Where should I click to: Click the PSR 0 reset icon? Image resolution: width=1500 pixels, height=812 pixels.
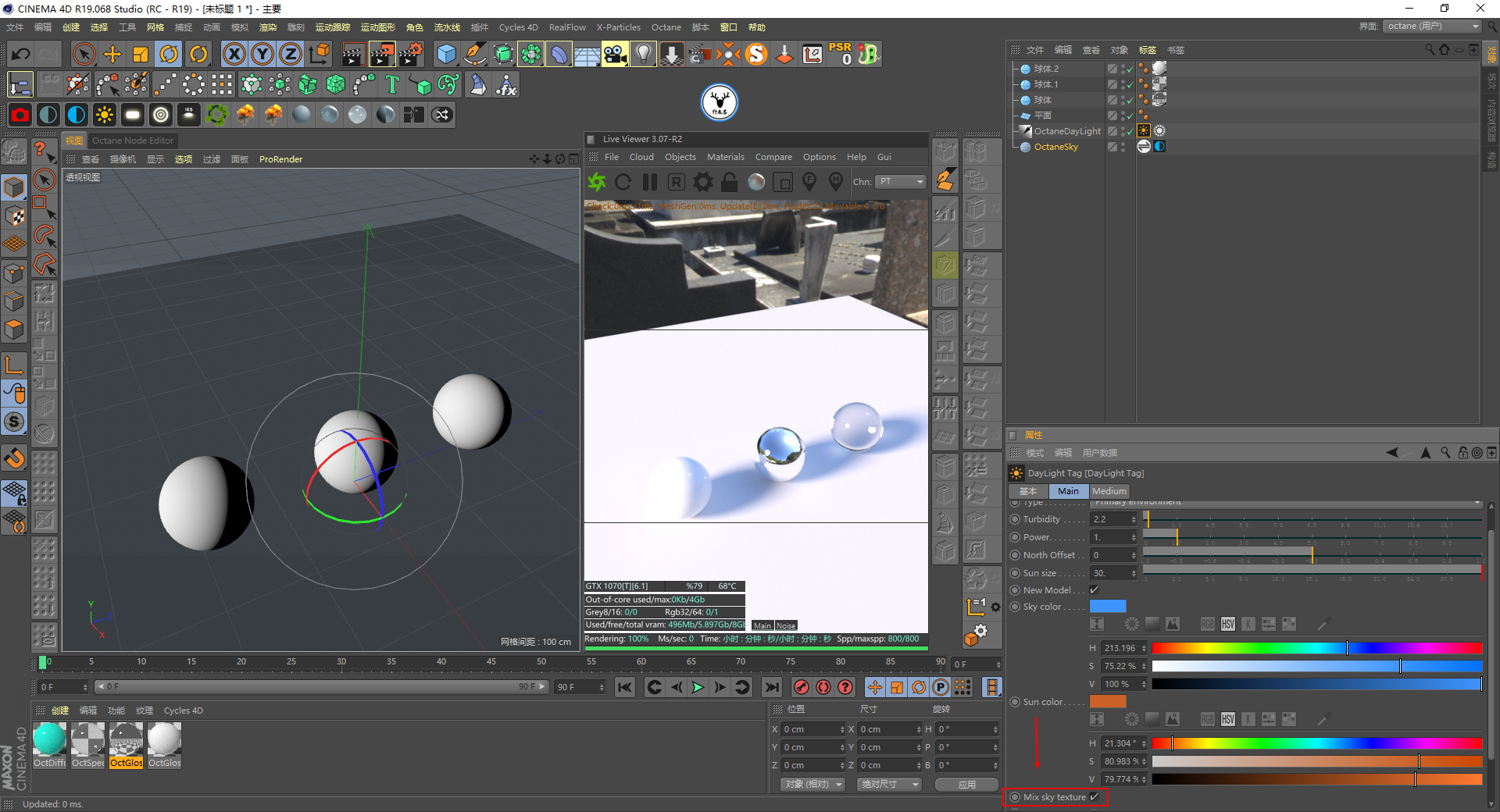[841, 54]
